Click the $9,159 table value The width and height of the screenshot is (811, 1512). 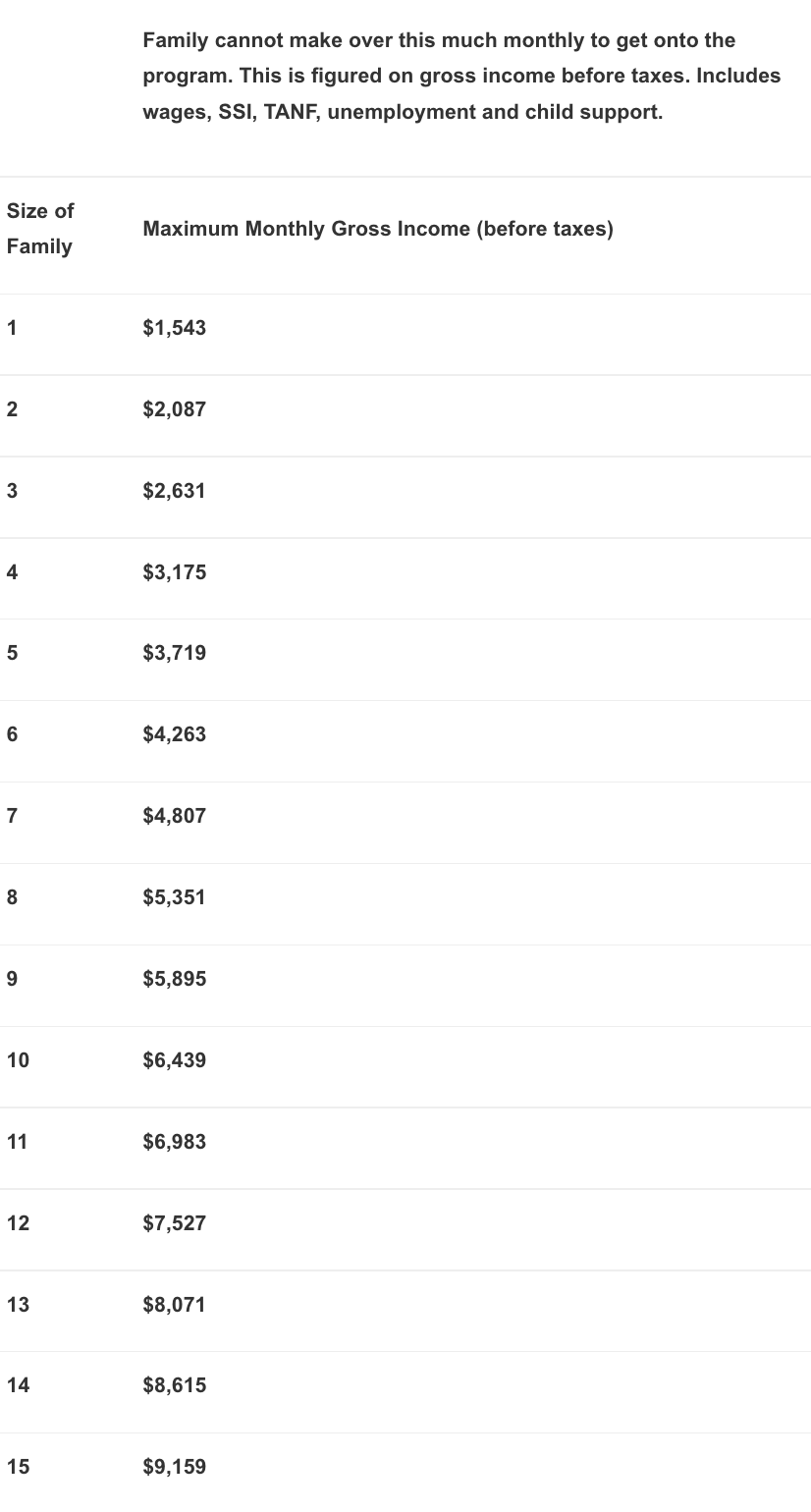[175, 1468]
